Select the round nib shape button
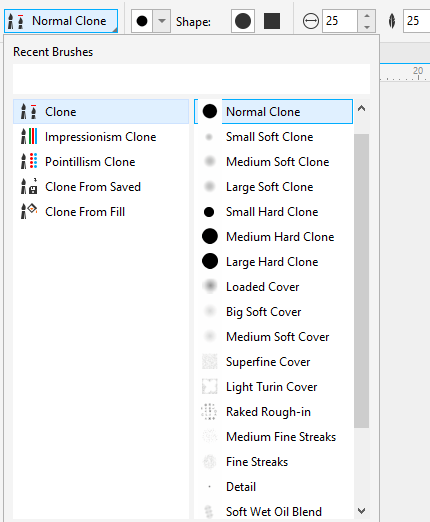This screenshot has height=522, width=430. (243, 21)
